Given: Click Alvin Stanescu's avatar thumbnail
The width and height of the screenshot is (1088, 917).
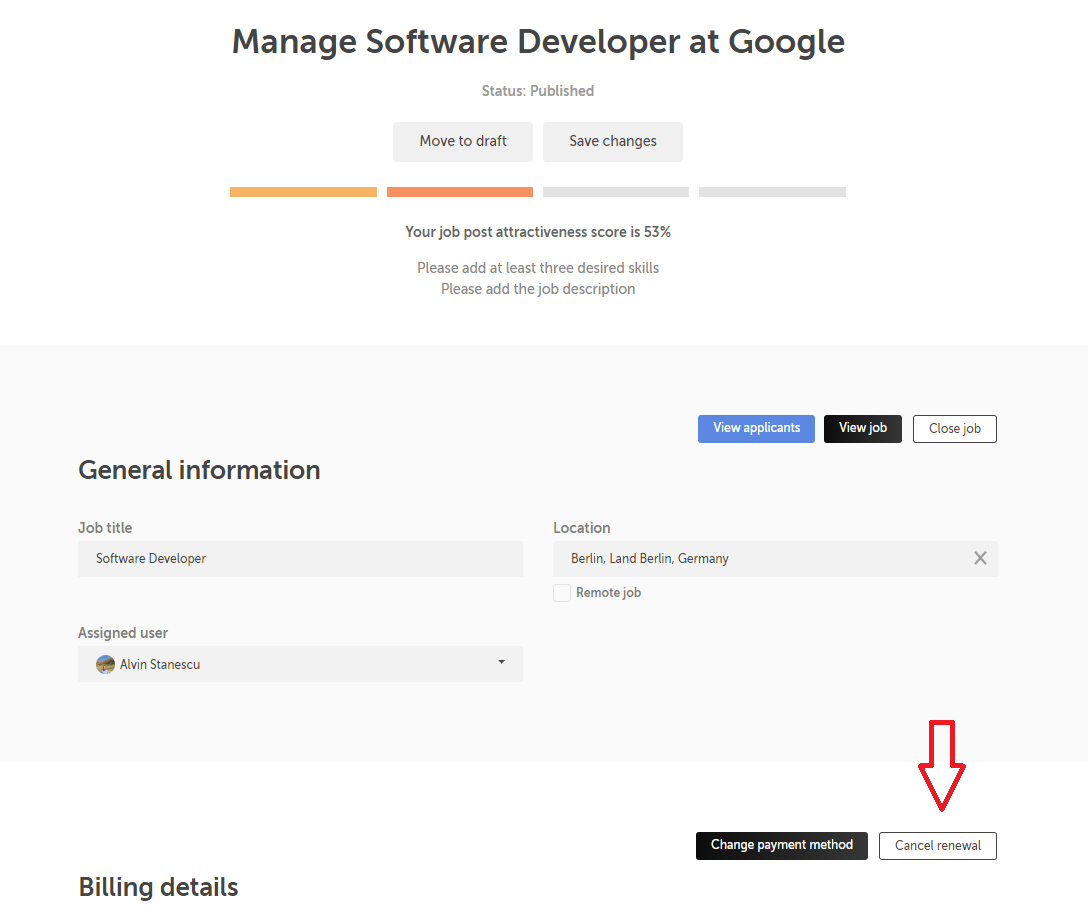Looking at the screenshot, I should 105,665.
